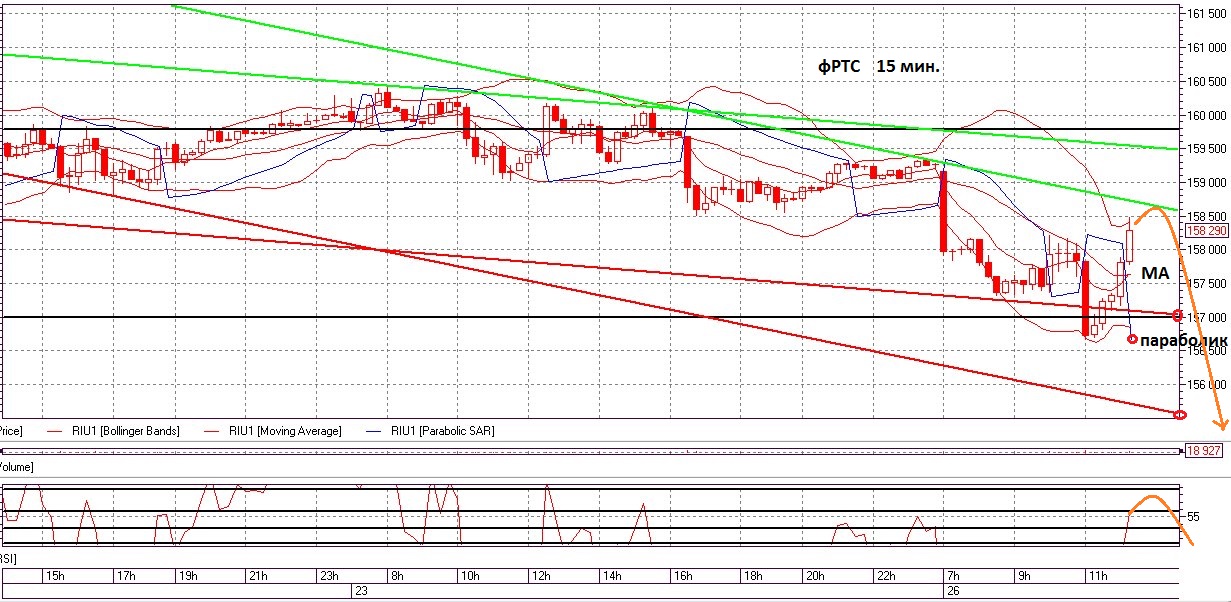1231x602 pixels.
Task: Click the 17h time axis label
Action: click(126, 576)
